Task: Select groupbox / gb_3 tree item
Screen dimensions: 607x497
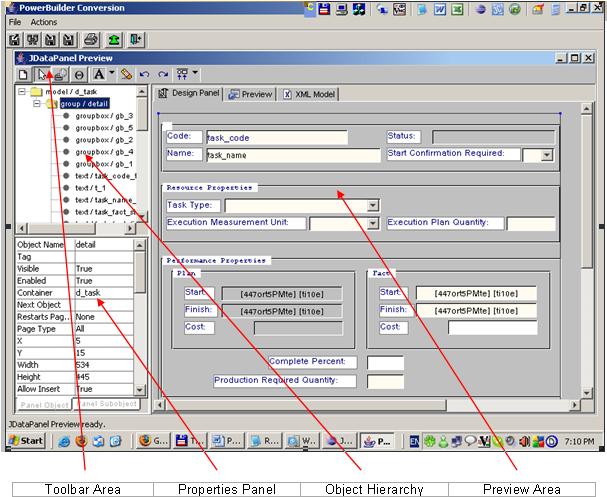Action: (x=104, y=116)
